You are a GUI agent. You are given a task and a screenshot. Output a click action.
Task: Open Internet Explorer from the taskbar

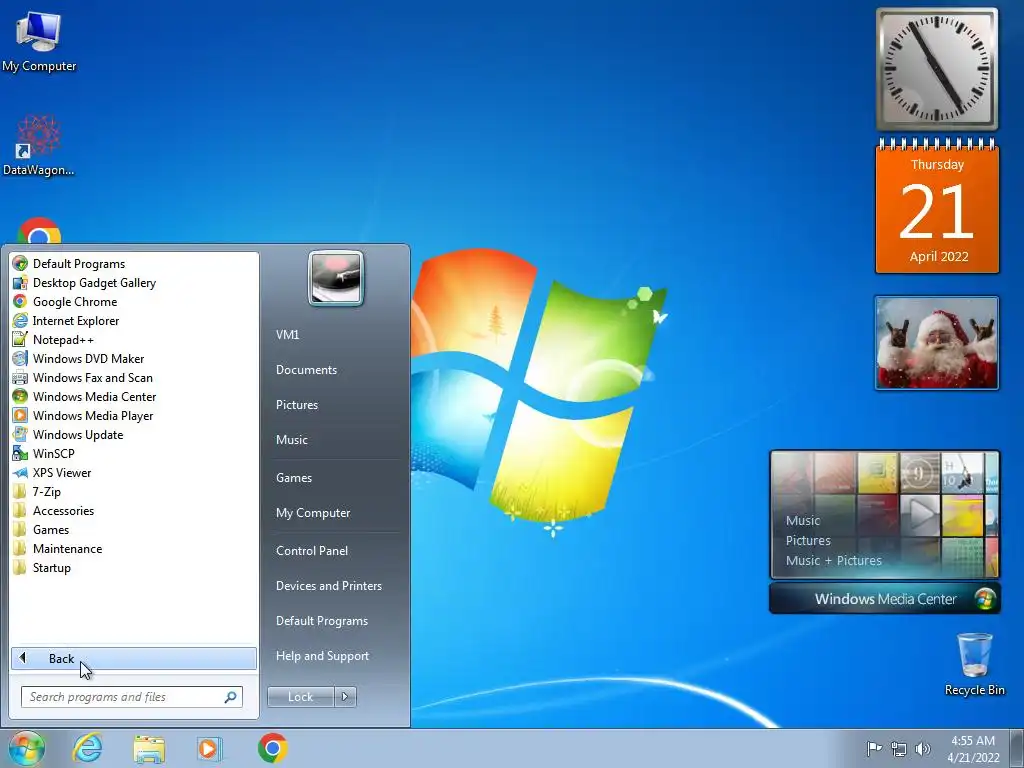(88, 748)
